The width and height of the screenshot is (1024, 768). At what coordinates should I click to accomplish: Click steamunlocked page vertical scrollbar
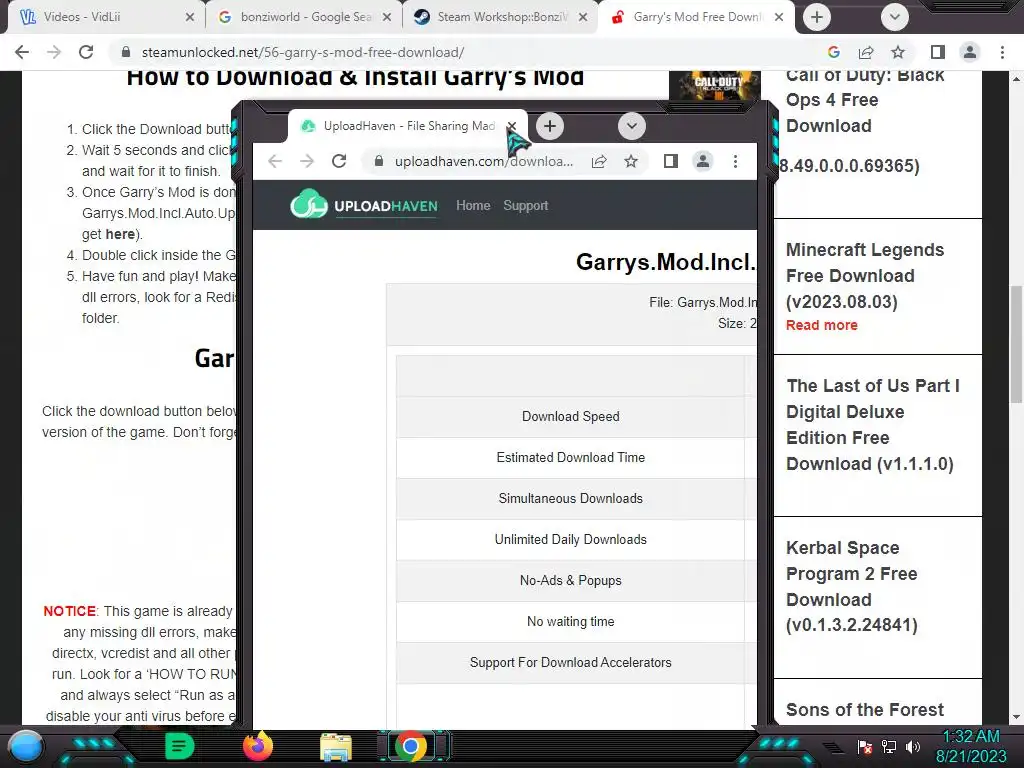1017,345
